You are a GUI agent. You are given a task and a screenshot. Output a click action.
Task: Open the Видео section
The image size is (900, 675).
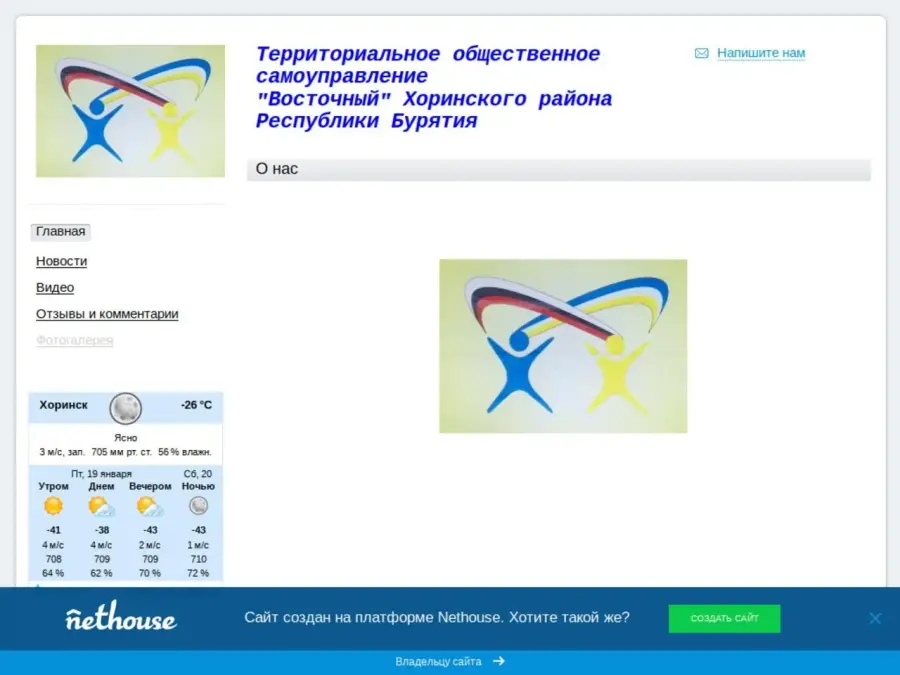(55, 288)
